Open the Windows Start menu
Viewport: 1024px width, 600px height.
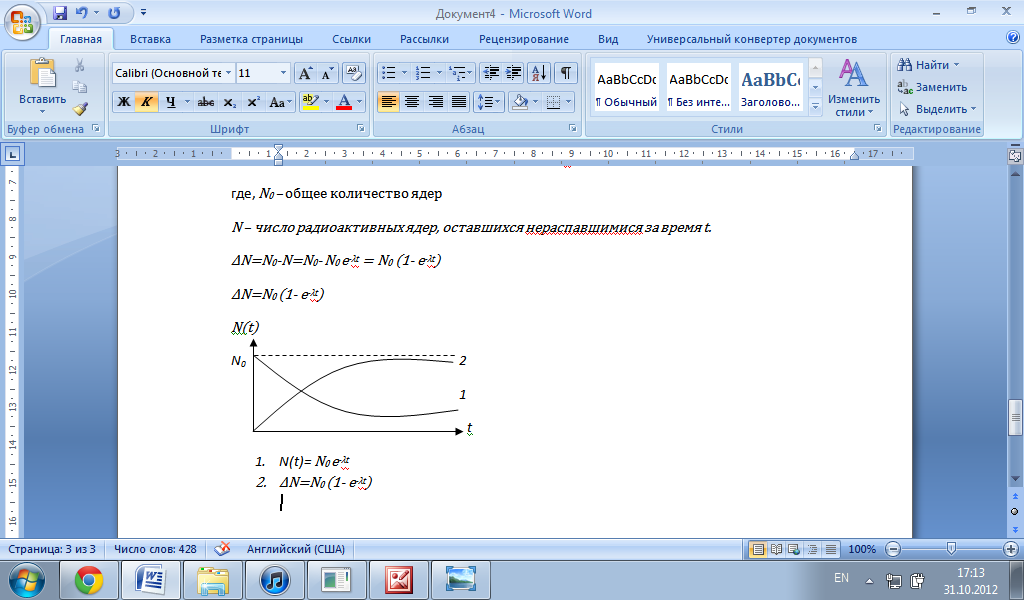point(27,580)
